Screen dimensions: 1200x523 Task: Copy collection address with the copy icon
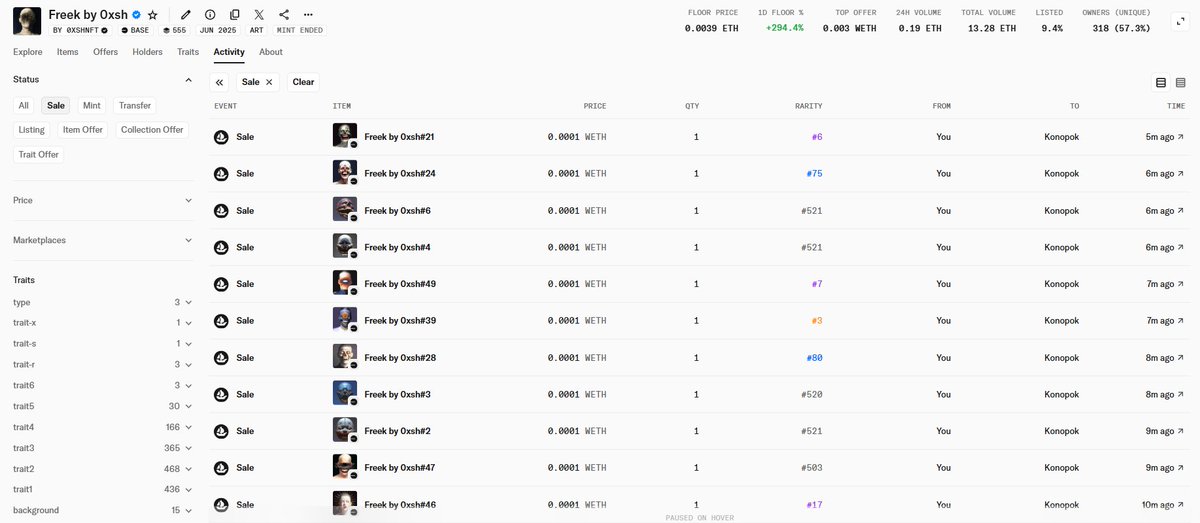234,15
